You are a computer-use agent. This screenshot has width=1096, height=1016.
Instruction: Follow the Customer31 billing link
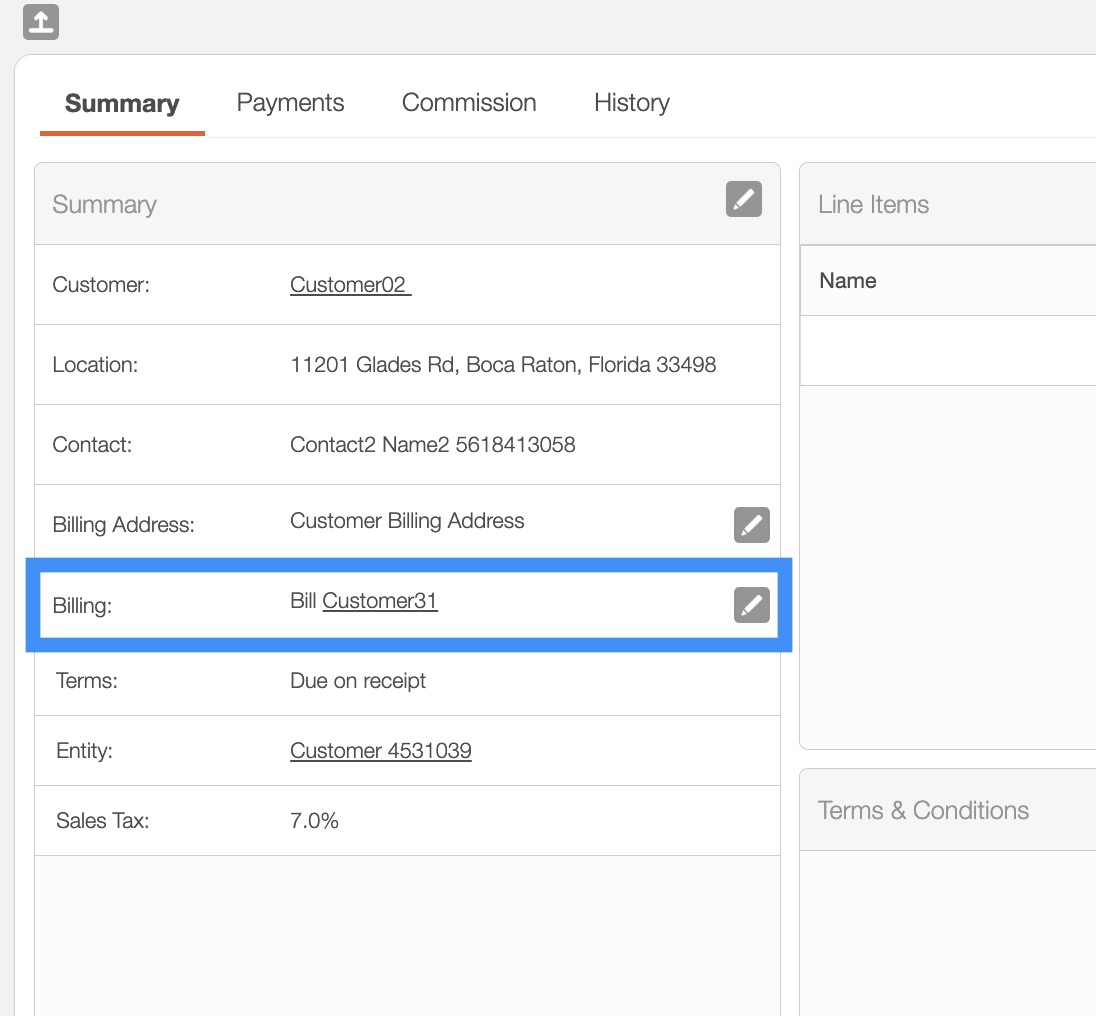point(380,601)
